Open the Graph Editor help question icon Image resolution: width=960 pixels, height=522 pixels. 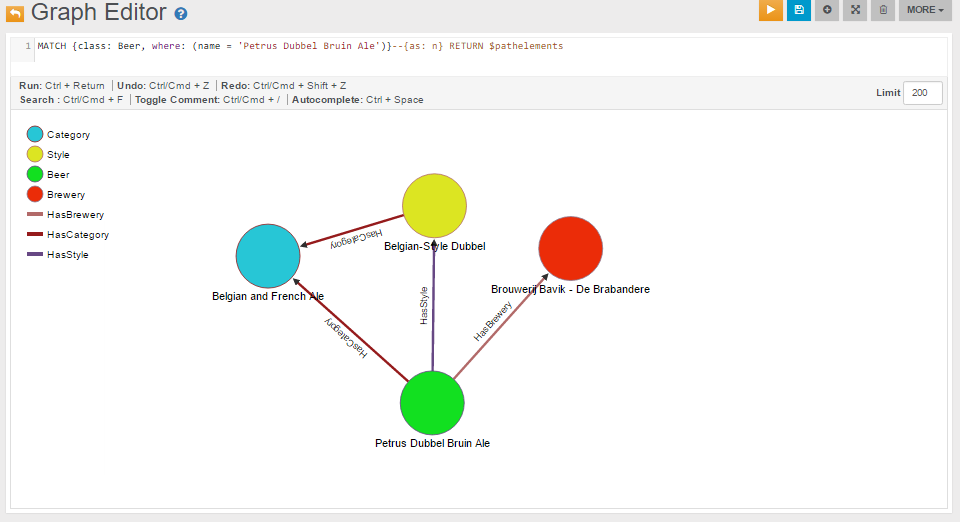180,15
